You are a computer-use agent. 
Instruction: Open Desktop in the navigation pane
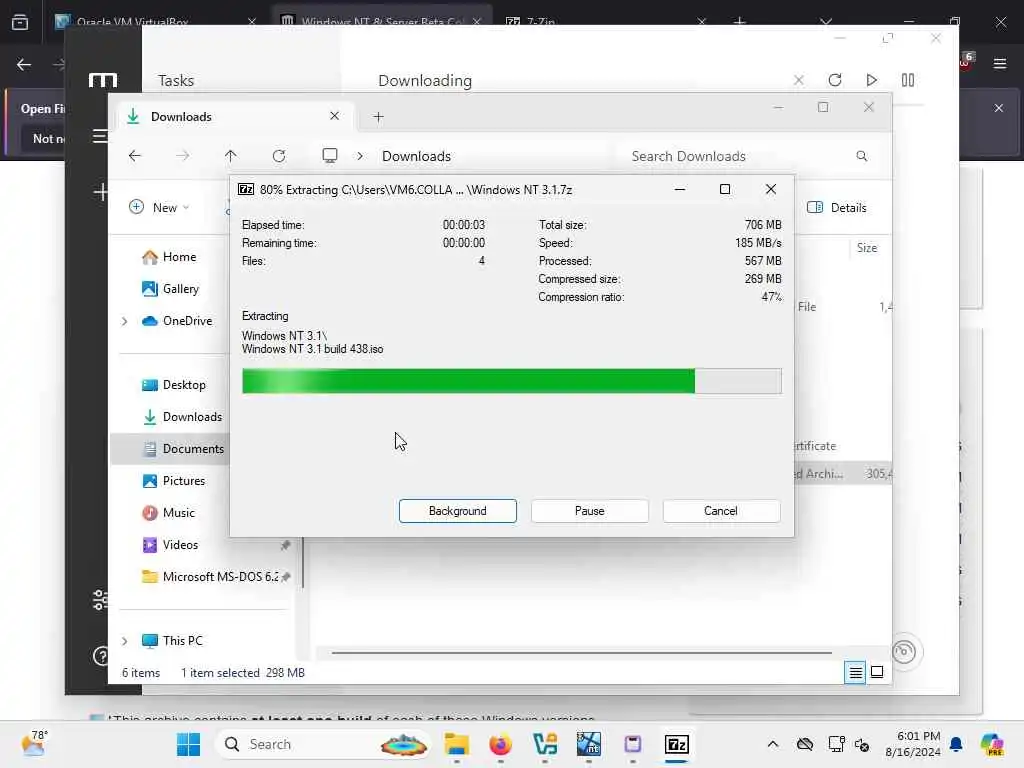(174, 385)
